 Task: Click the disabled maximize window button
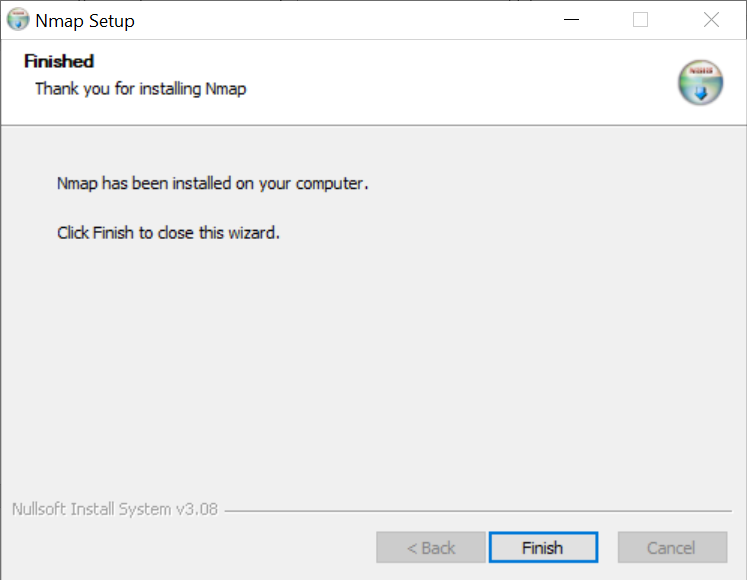pos(641,20)
